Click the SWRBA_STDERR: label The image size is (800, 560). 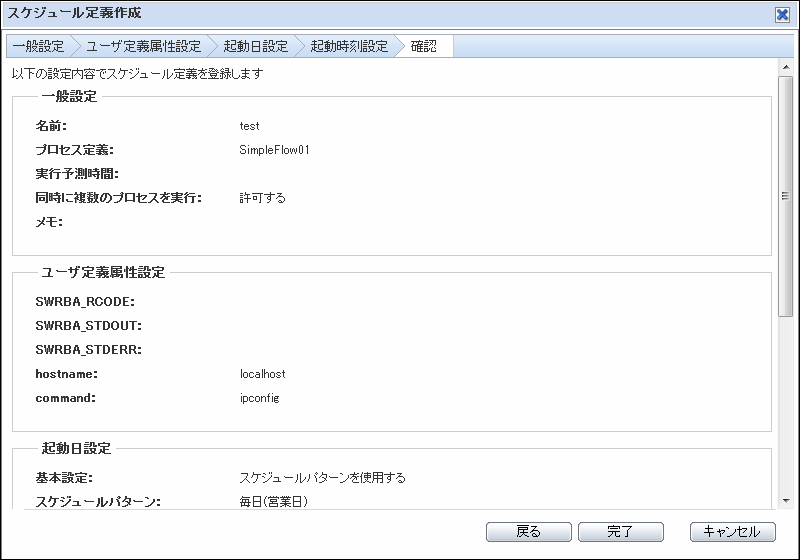(x=89, y=350)
